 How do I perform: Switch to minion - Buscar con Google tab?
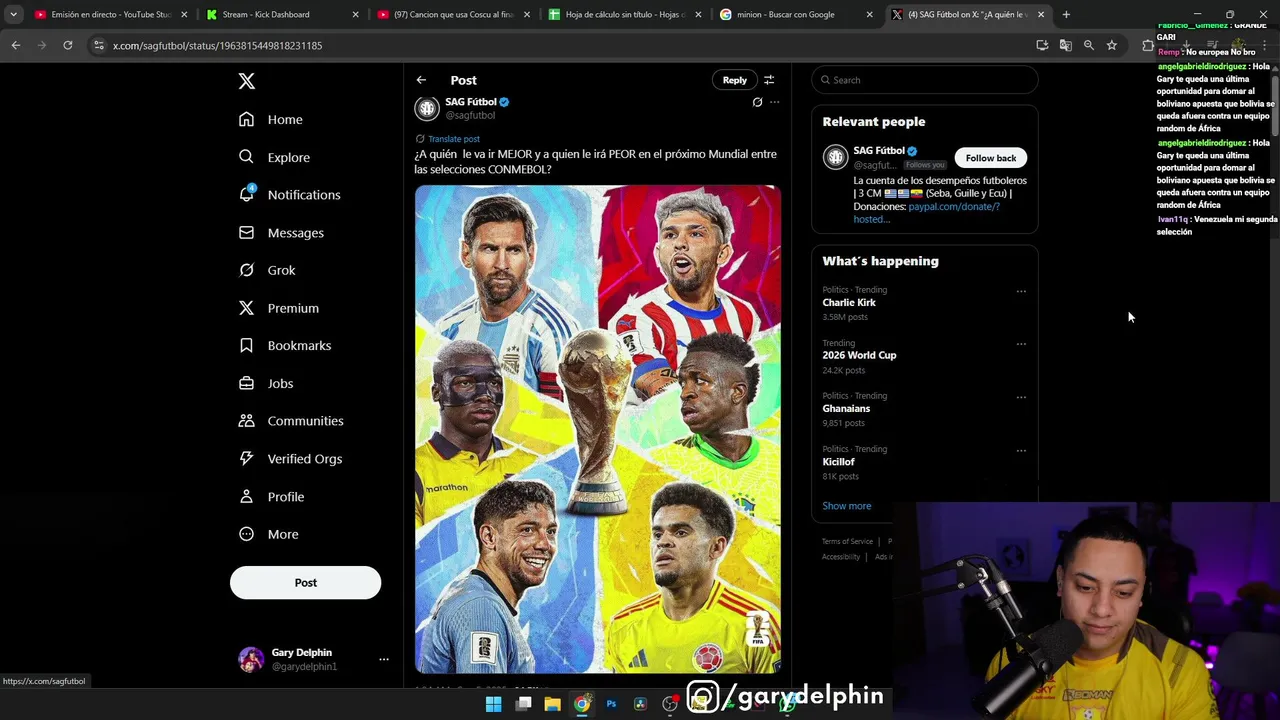[798, 15]
